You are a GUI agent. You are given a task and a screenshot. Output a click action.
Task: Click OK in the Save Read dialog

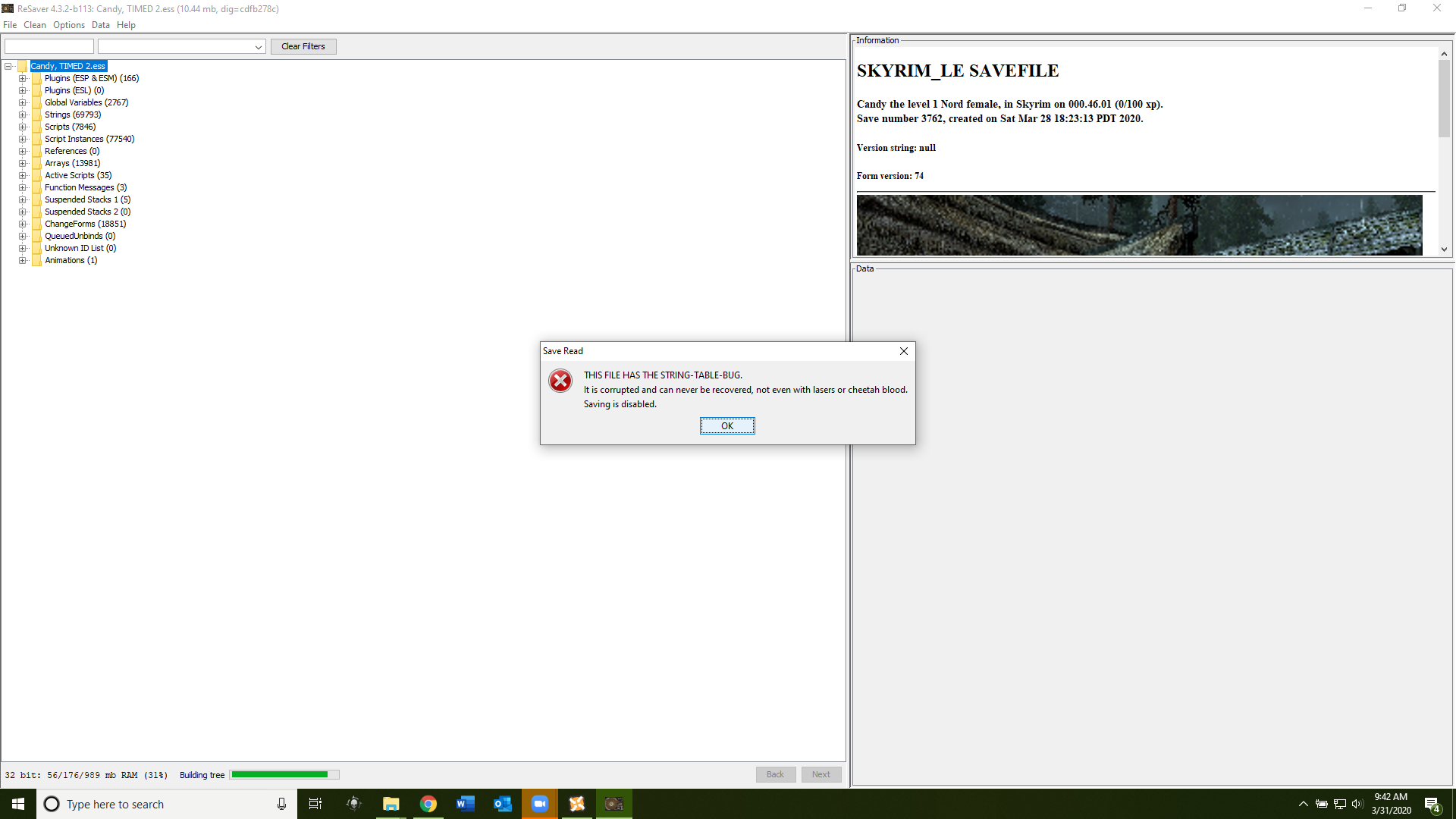click(726, 426)
